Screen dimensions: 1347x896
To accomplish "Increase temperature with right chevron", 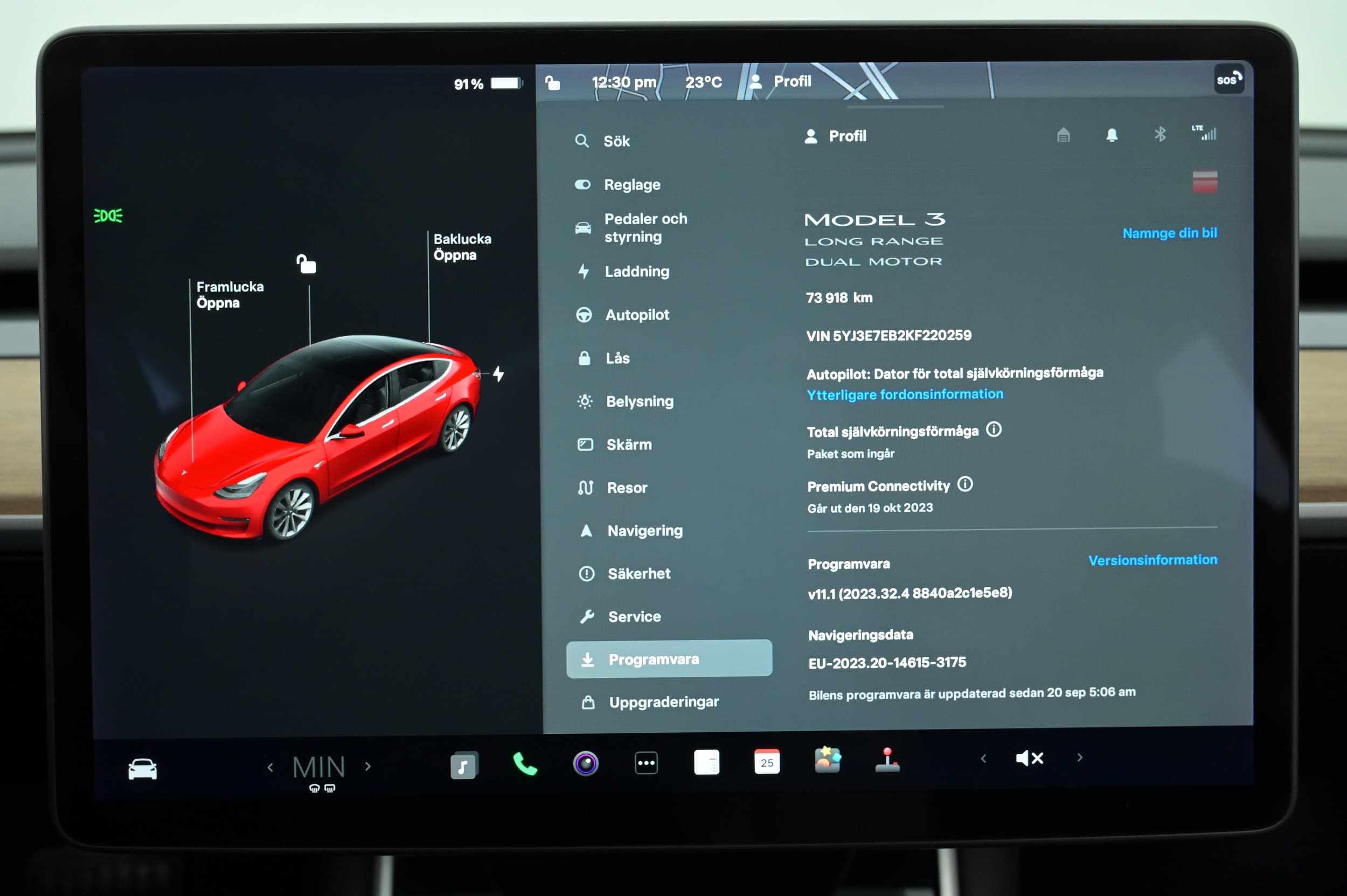I will coord(368,766).
